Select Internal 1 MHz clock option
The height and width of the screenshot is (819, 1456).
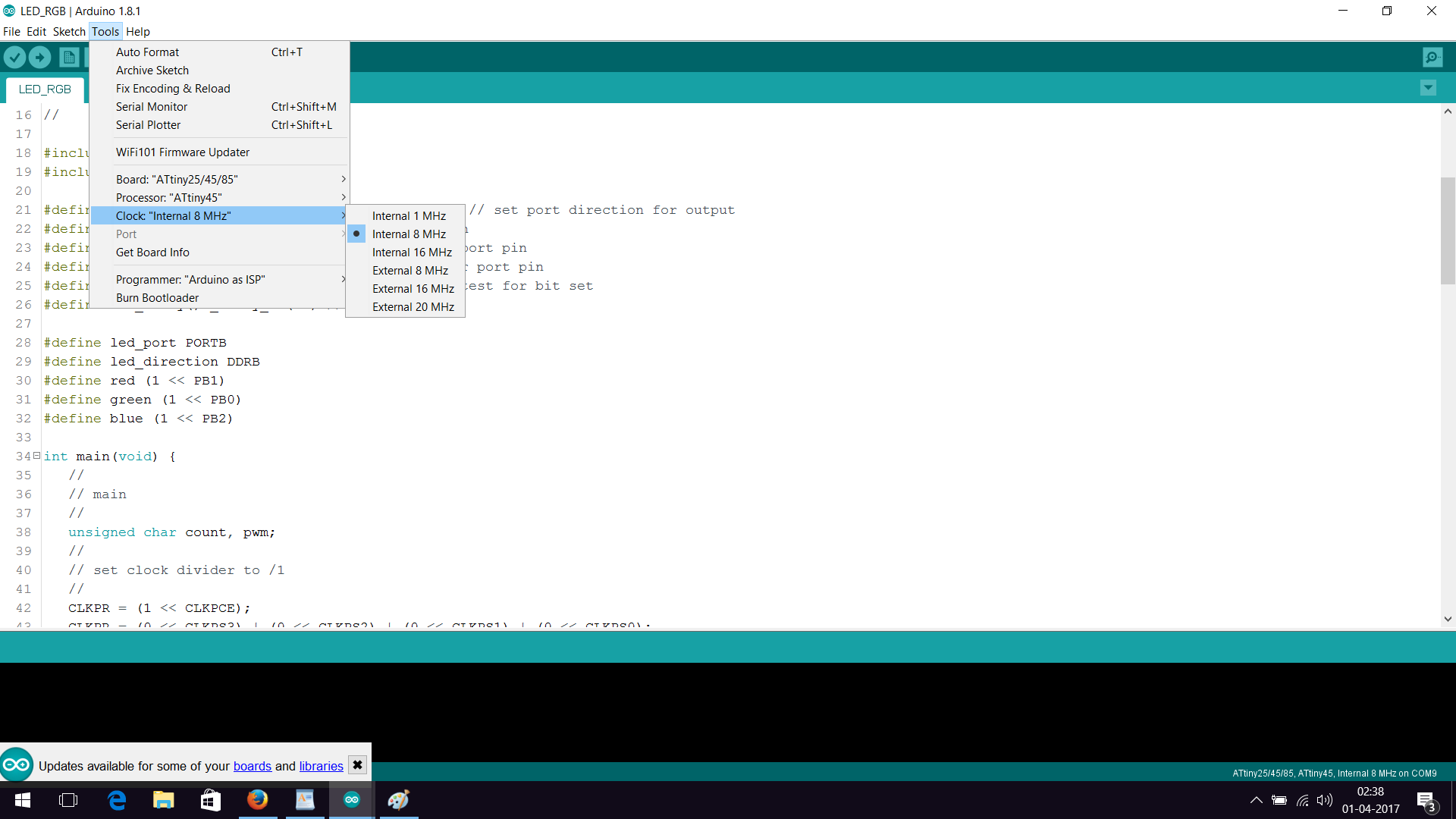(x=405, y=216)
